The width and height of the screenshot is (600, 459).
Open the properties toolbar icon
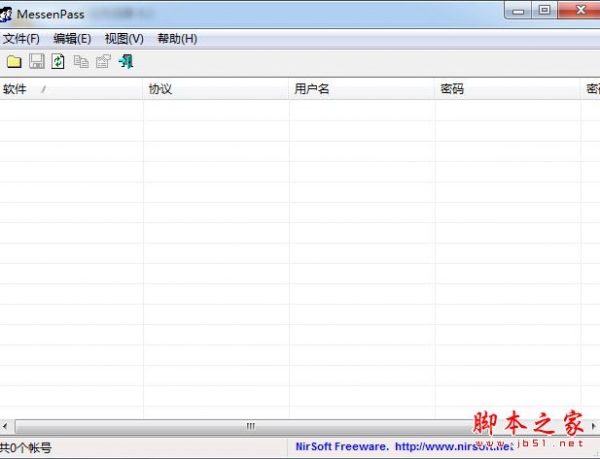pos(103,62)
